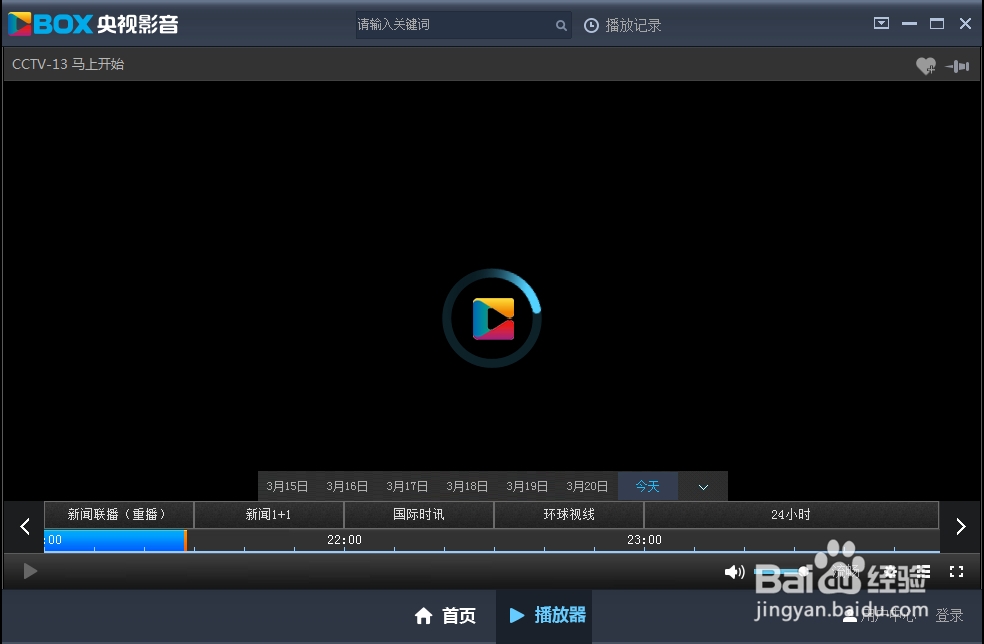Select program 新闻1+1
The width and height of the screenshot is (984, 644).
(x=269, y=515)
